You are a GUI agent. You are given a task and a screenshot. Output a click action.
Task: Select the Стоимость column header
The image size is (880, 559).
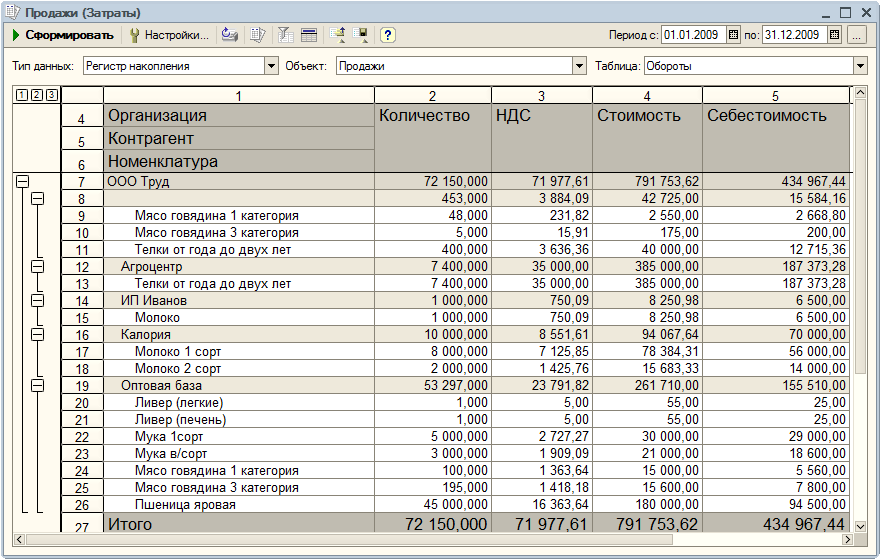(647, 138)
